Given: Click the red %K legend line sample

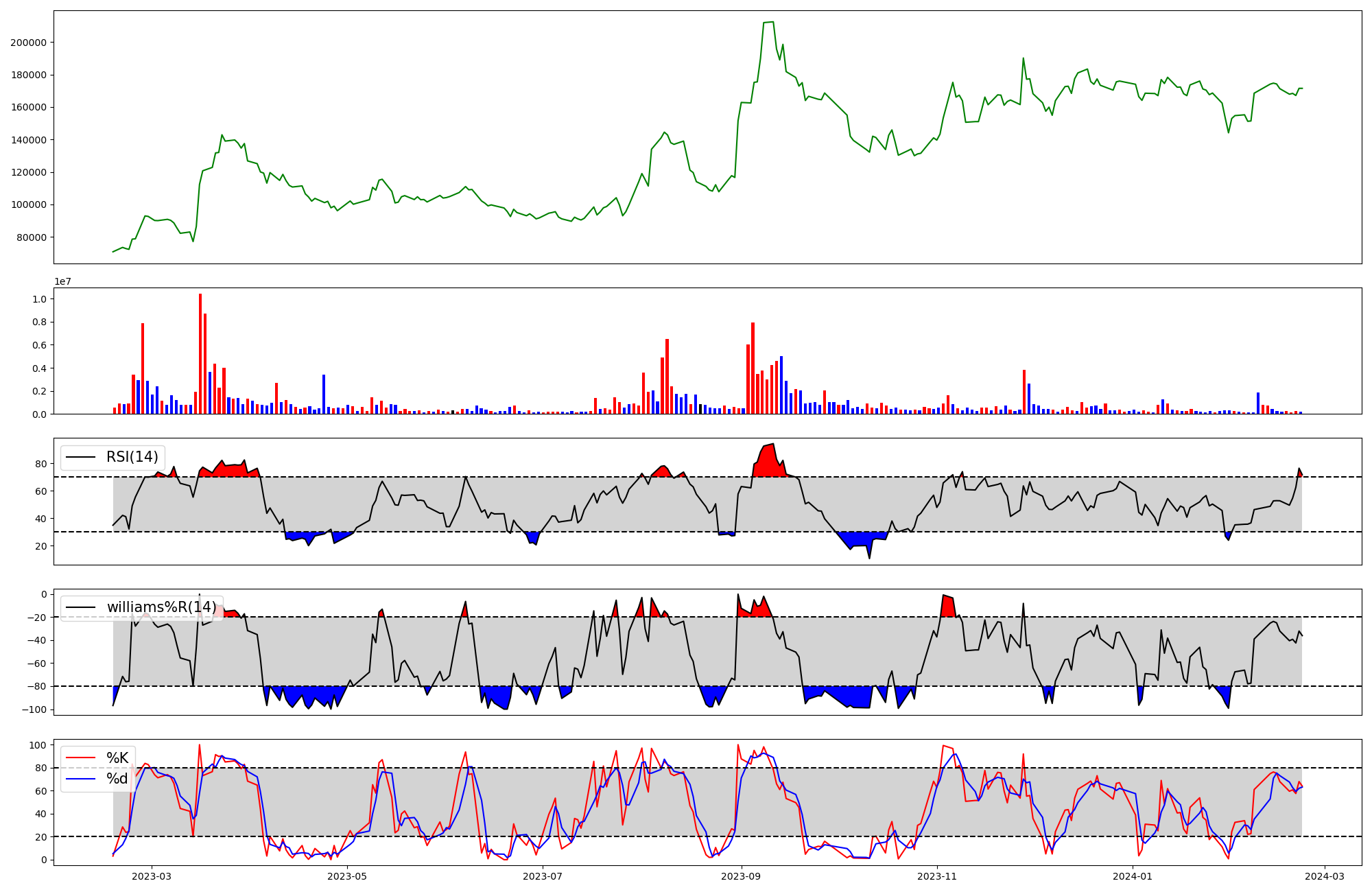Looking at the screenshot, I should [80, 758].
